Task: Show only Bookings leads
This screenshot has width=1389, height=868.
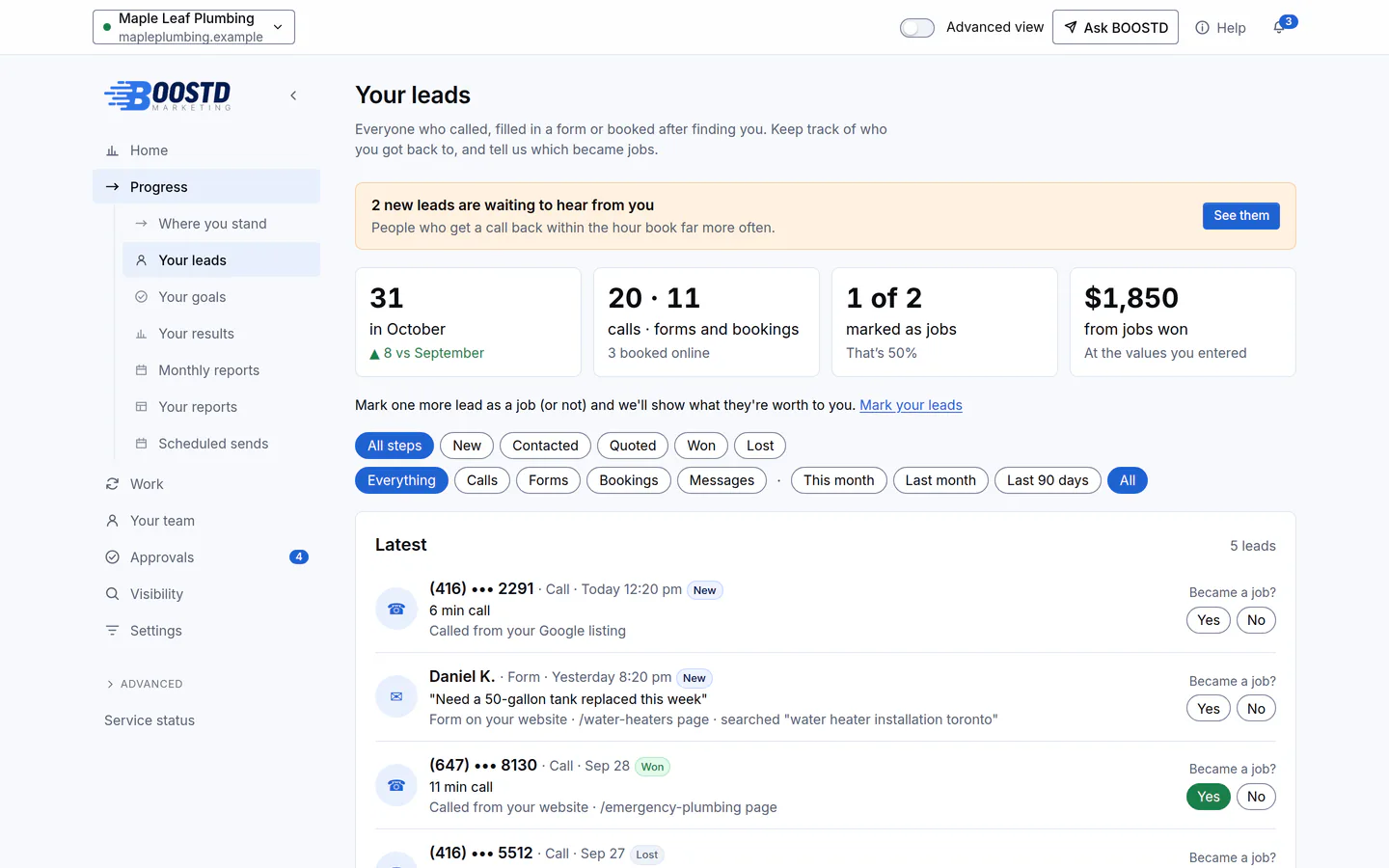Action: (x=629, y=480)
